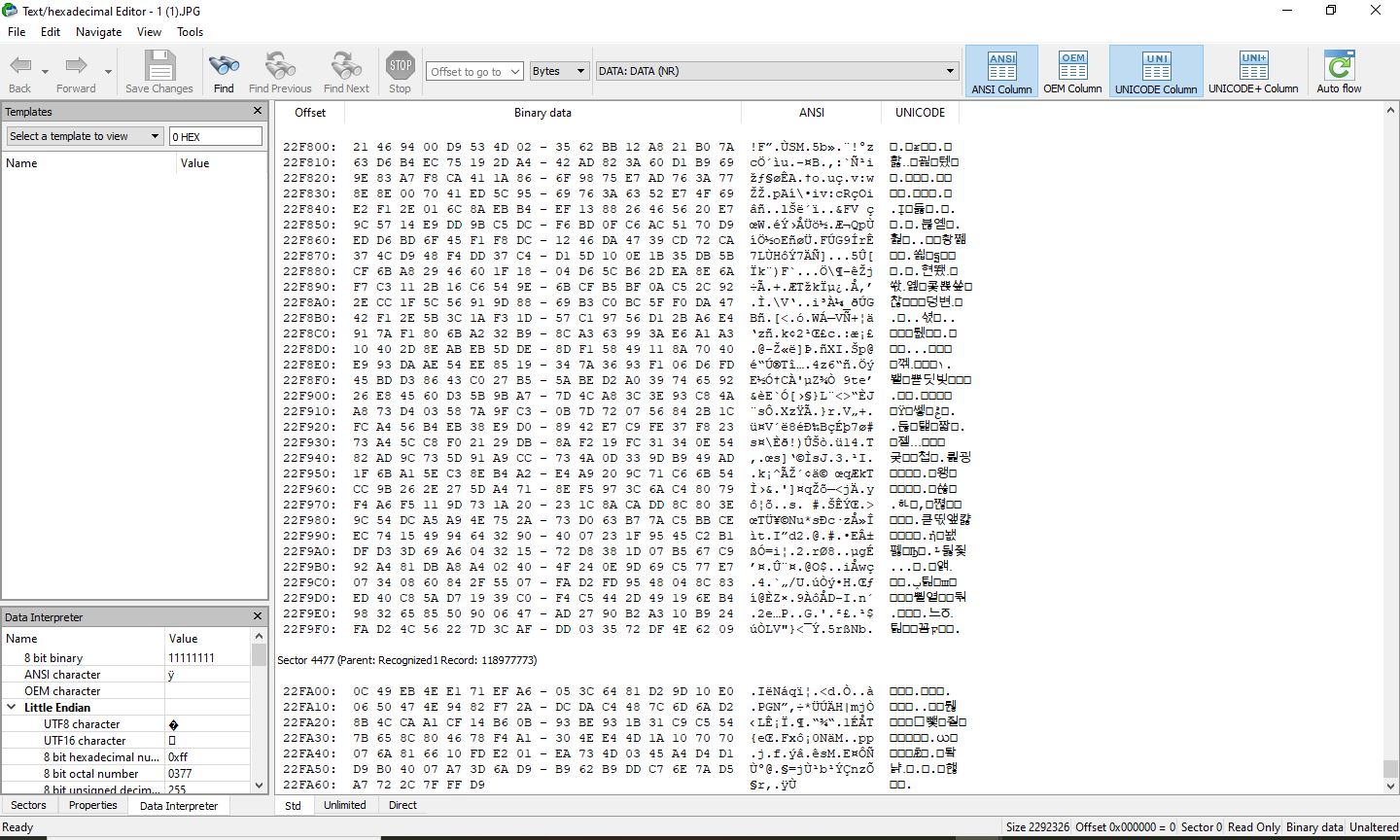Open the Back history dropdown arrow
The image size is (1400, 840).
pyautogui.click(x=46, y=72)
